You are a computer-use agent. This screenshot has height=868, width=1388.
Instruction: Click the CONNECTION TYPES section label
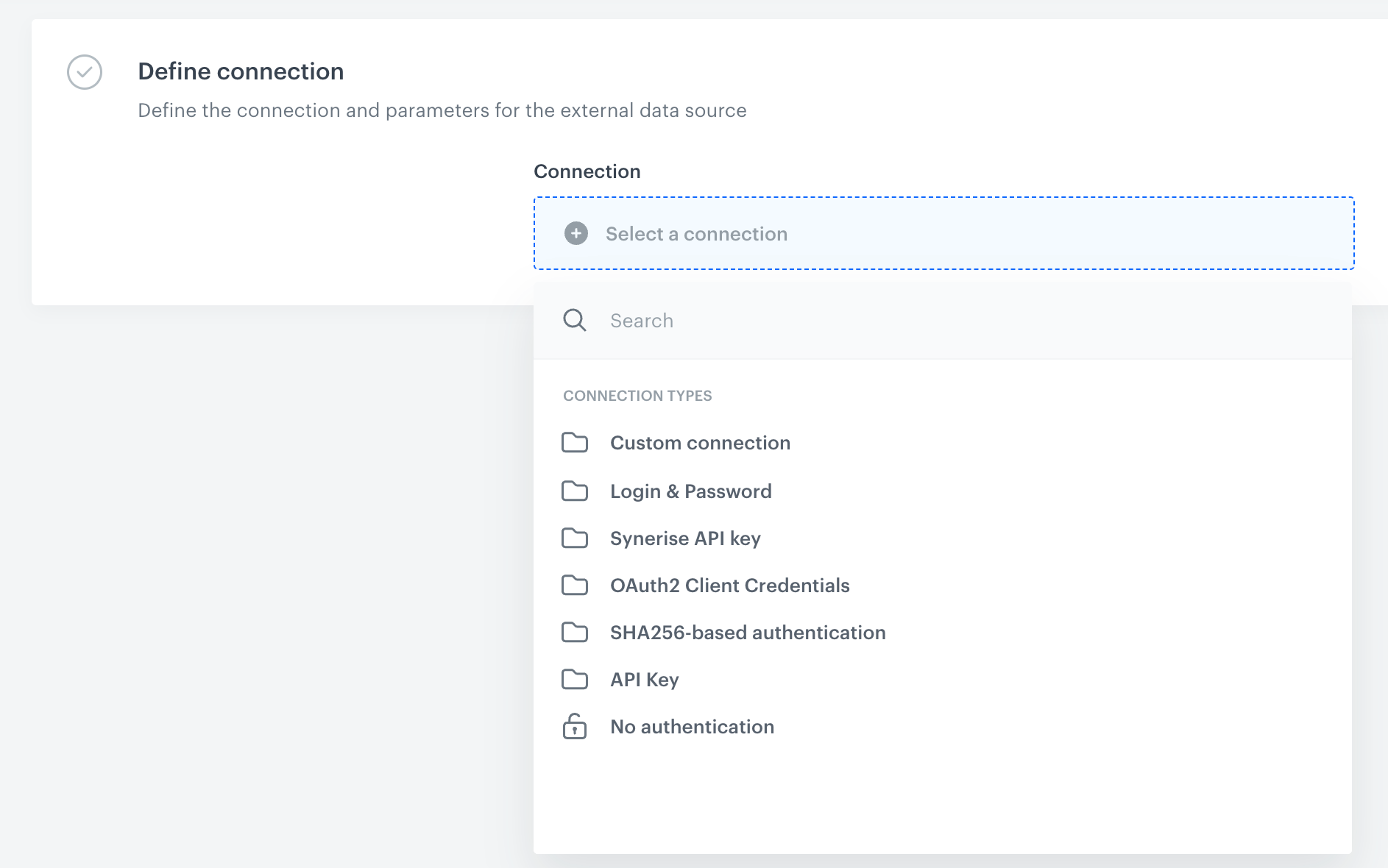click(x=637, y=396)
